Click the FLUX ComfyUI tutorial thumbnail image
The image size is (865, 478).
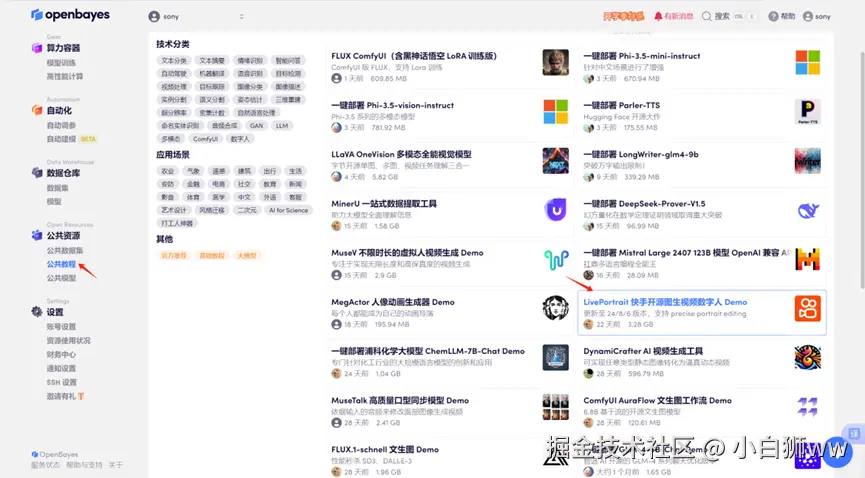point(556,62)
